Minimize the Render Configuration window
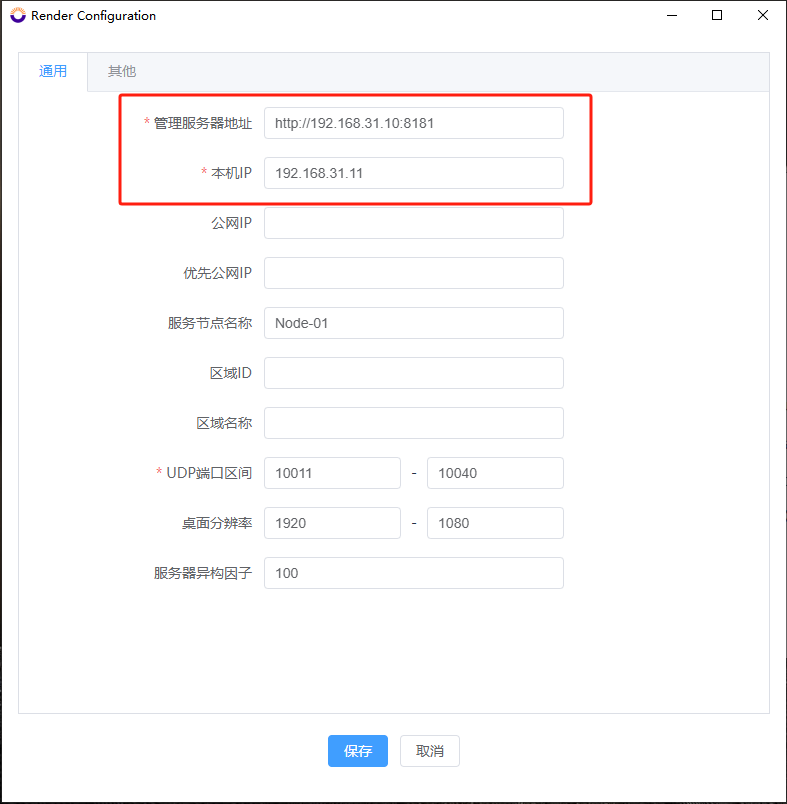The image size is (787, 804). click(671, 16)
